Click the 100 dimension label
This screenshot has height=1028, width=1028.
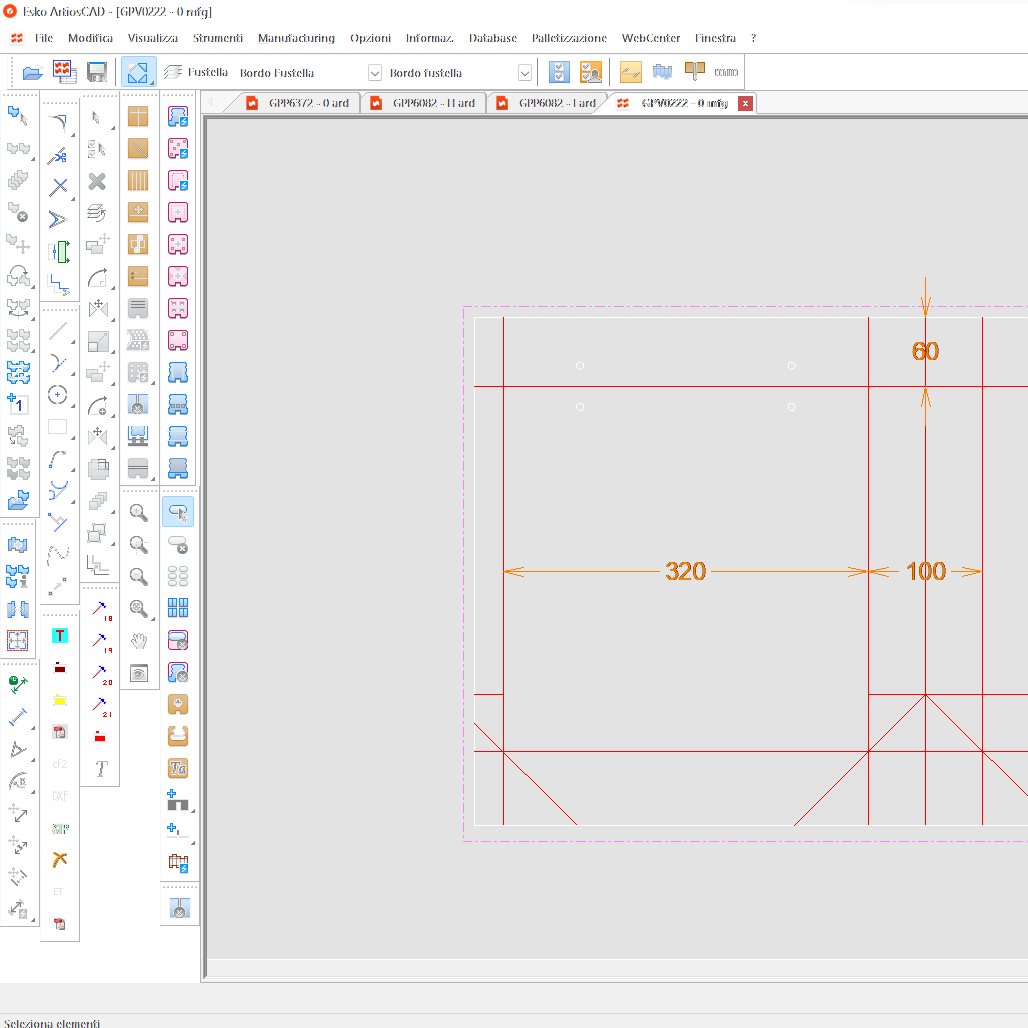(x=926, y=571)
